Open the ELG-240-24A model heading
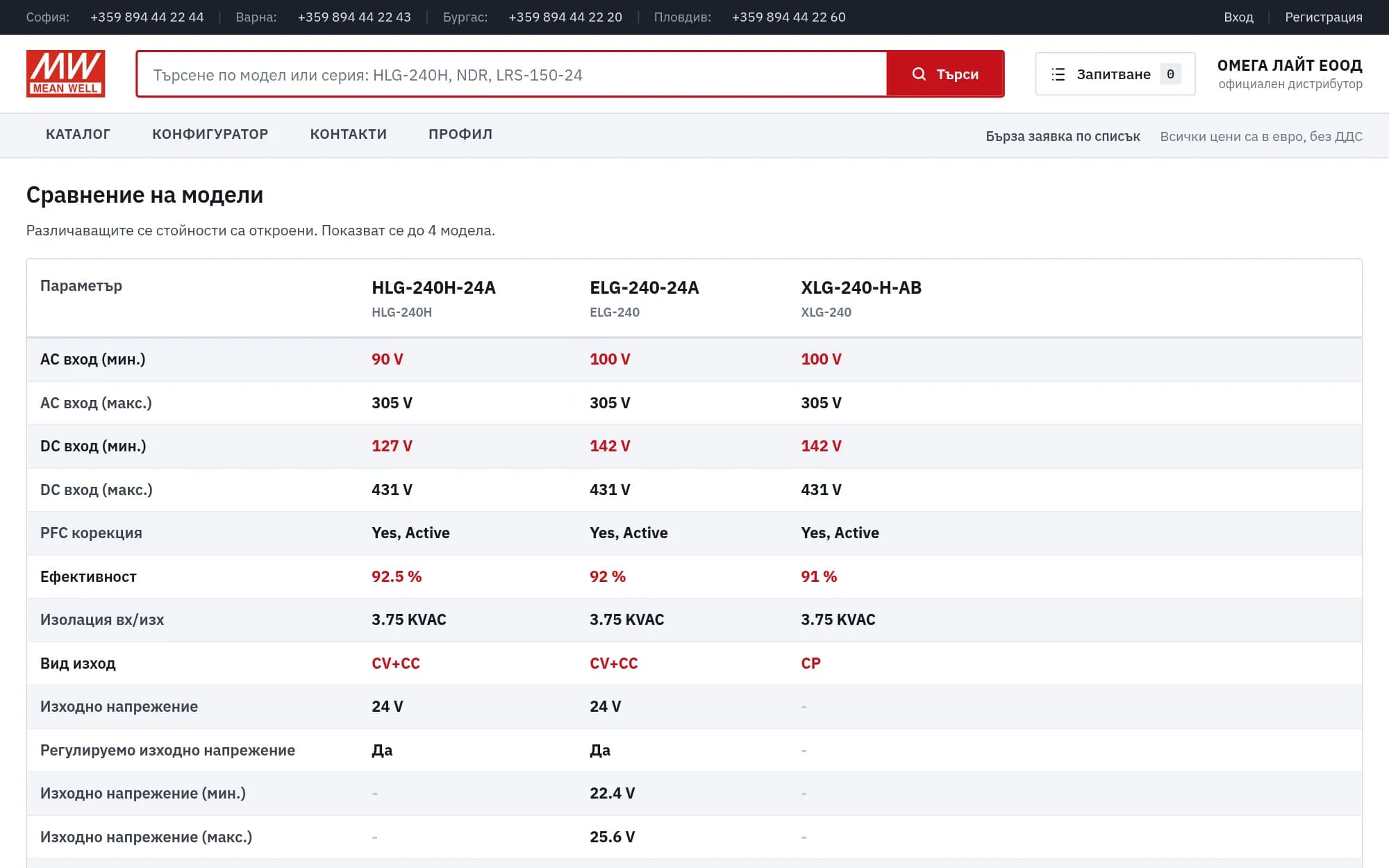This screenshot has width=1389, height=868. (644, 287)
